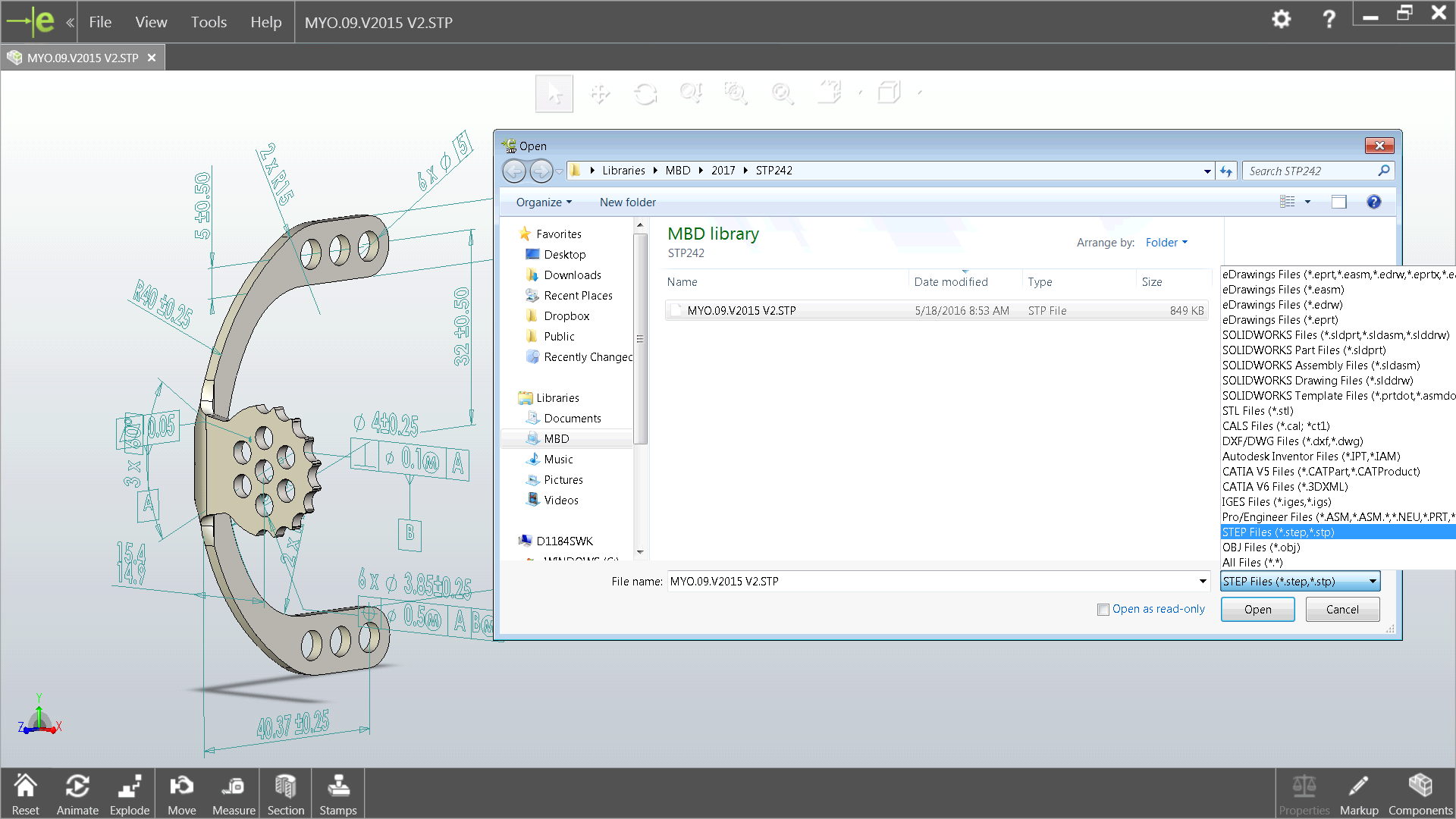Open the Tools menu
This screenshot has width=1456, height=819.
click(209, 22)
